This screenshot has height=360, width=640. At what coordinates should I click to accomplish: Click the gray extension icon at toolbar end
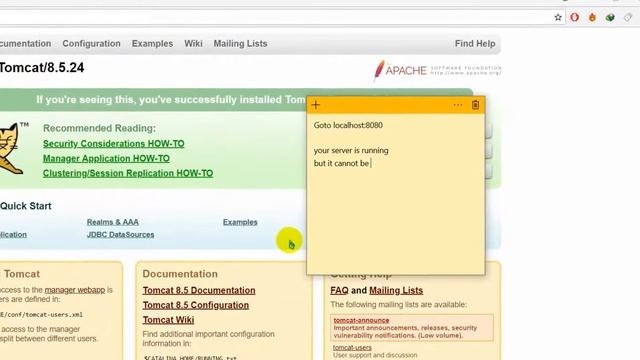tap(628, 17)
